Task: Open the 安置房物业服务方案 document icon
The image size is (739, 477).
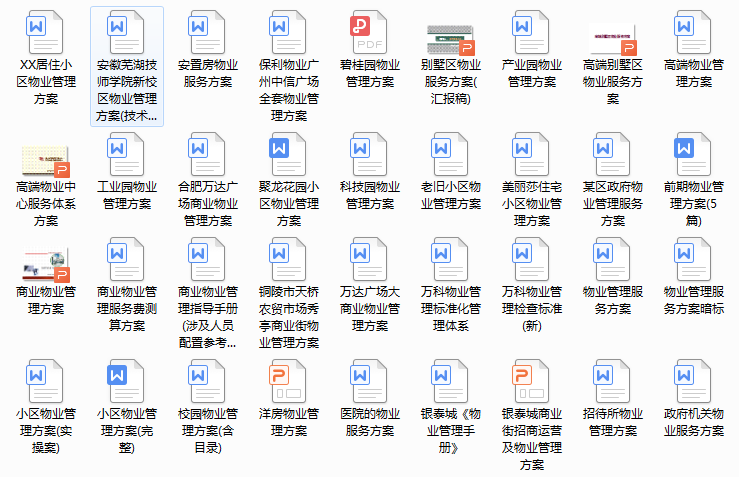Action: click(x=207, y=32)
